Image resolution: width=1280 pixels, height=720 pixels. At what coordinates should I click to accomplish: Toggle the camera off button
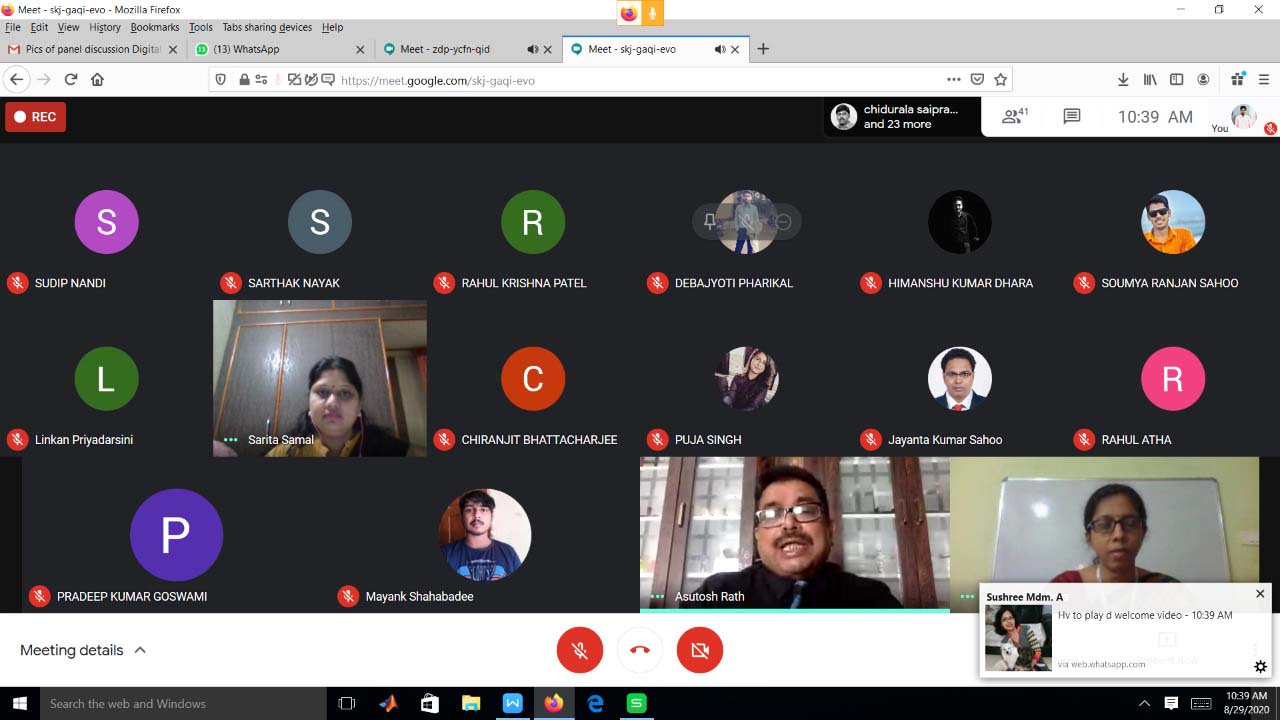click(700, 650)
